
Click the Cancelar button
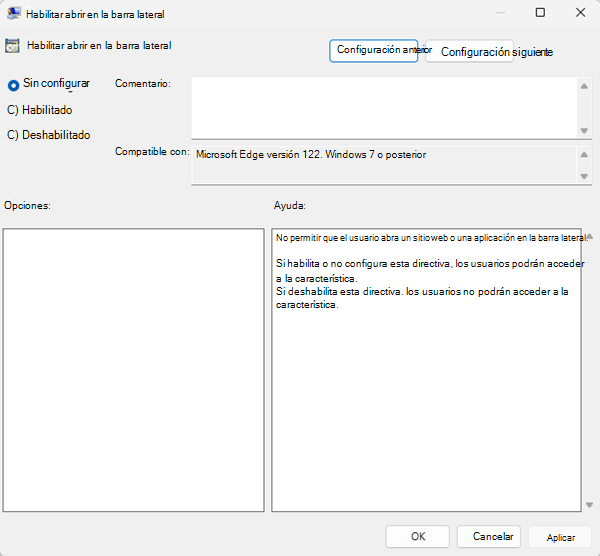(x=489, y=536)
